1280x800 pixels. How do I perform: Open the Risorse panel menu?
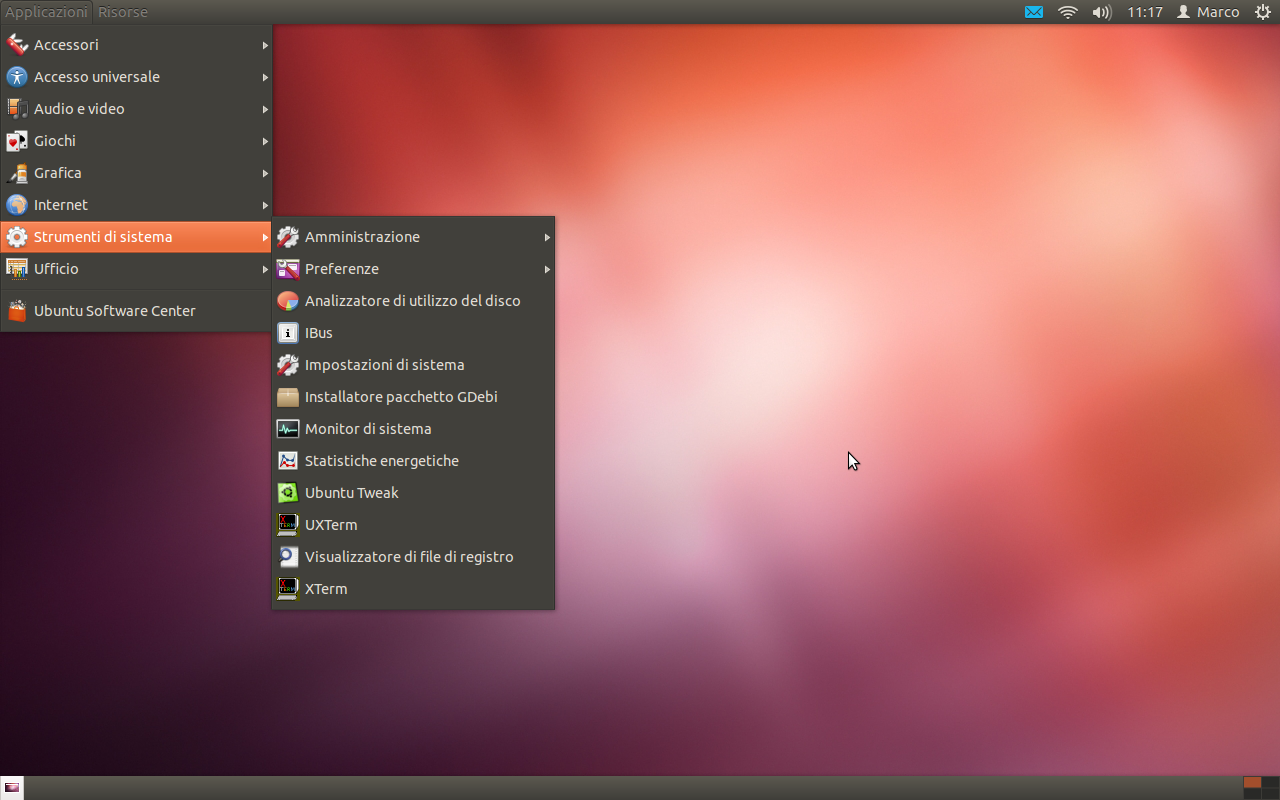[123, 12]
